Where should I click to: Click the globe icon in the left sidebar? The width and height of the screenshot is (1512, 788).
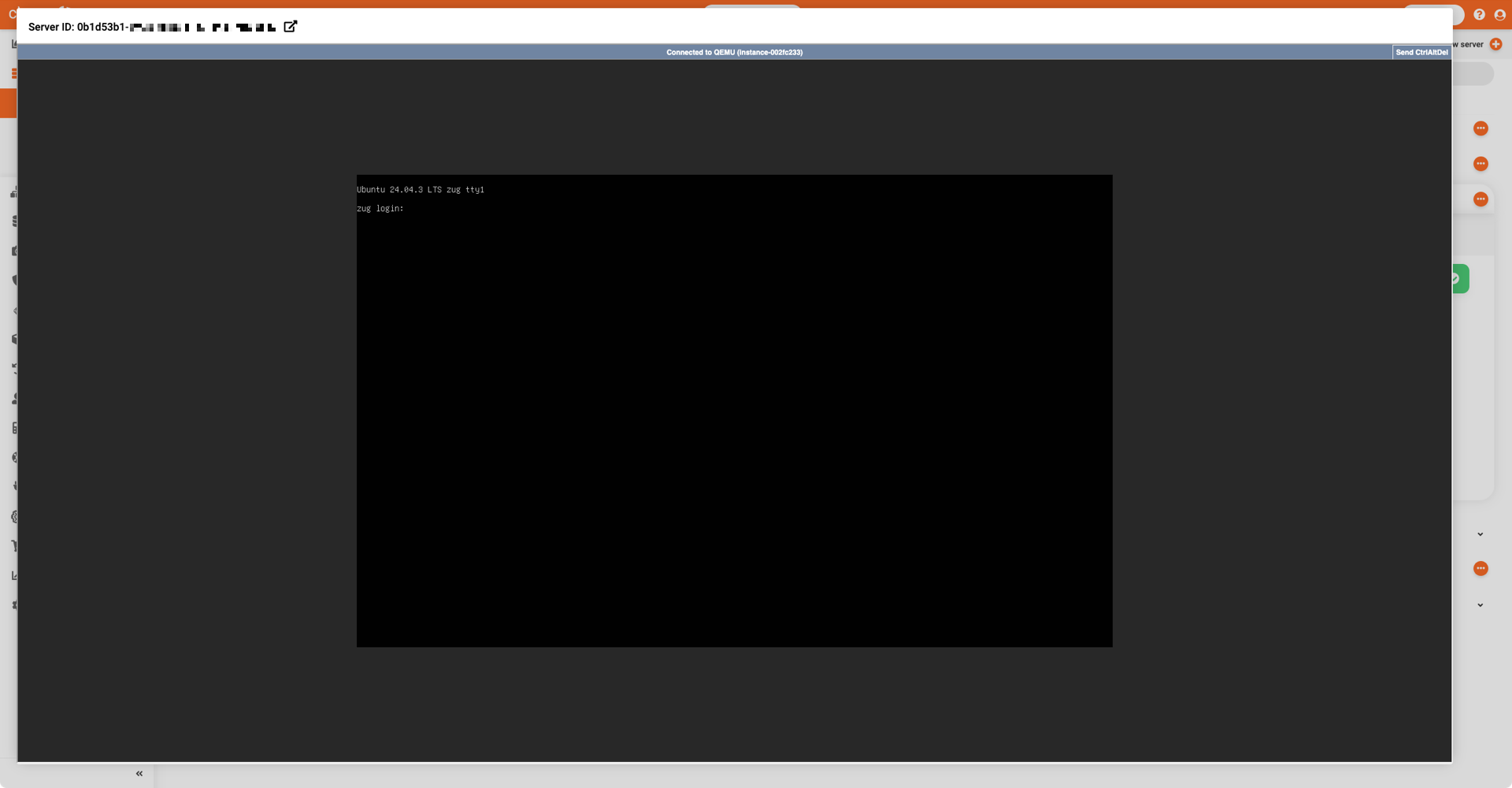pos(14,455)
